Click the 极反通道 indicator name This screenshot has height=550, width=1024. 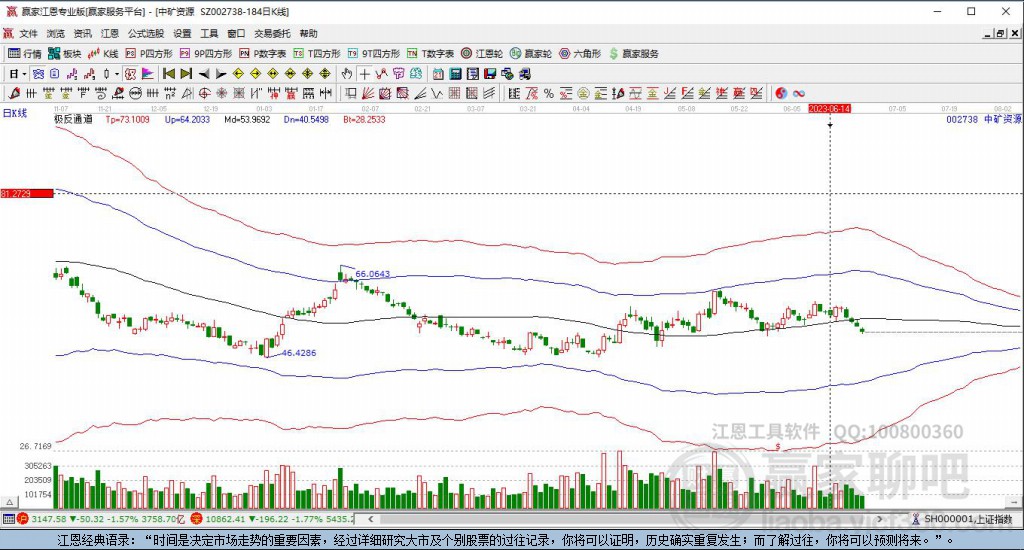(x=73, y=120)
